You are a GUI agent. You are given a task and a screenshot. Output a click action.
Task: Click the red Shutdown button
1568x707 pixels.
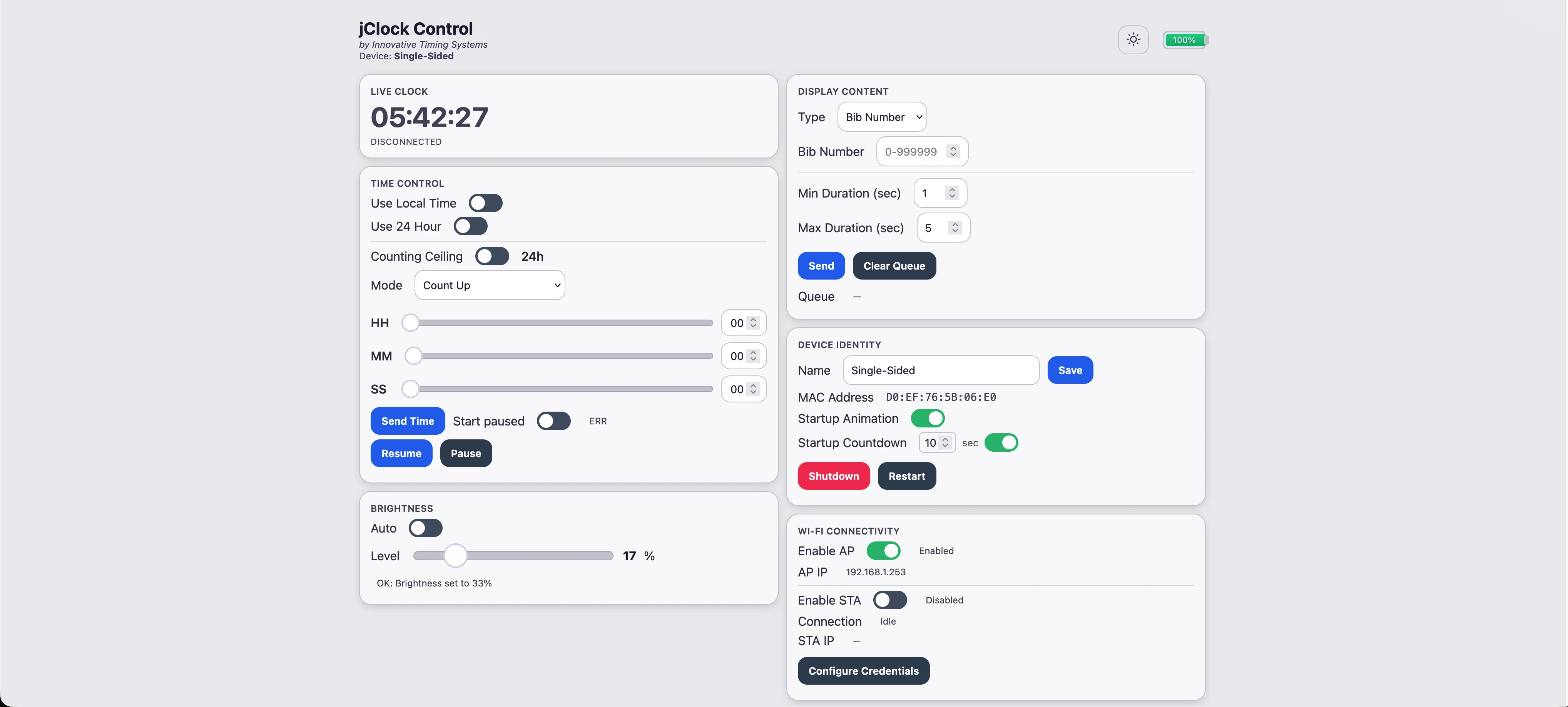[x=834, y=476]
